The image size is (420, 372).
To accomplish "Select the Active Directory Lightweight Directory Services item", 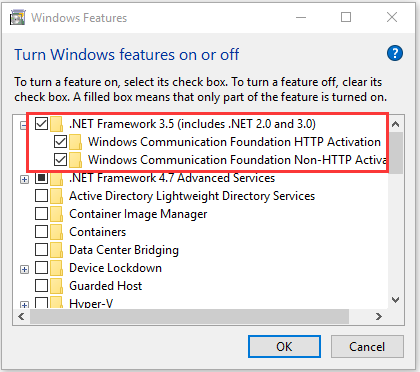I will pos(192,196).
